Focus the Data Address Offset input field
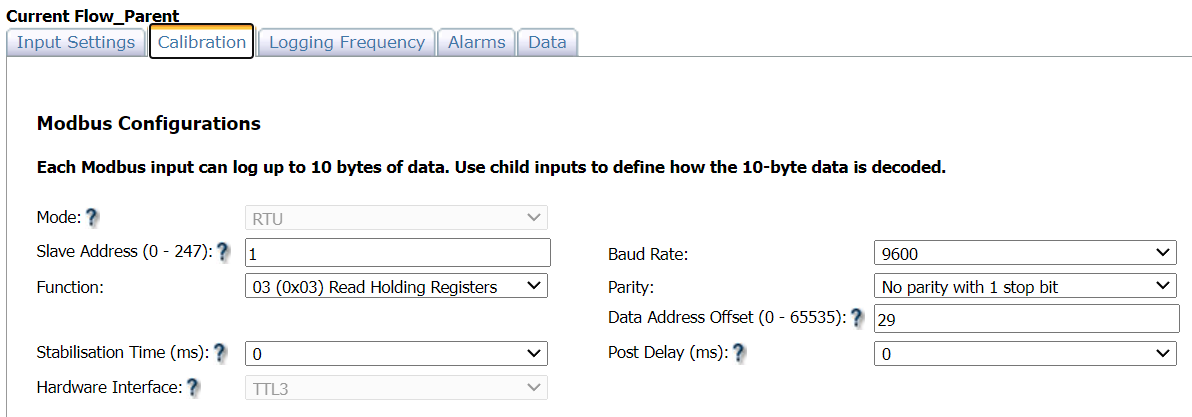The width and height of the screenshot is (1192, 417). coord(1025,319)
